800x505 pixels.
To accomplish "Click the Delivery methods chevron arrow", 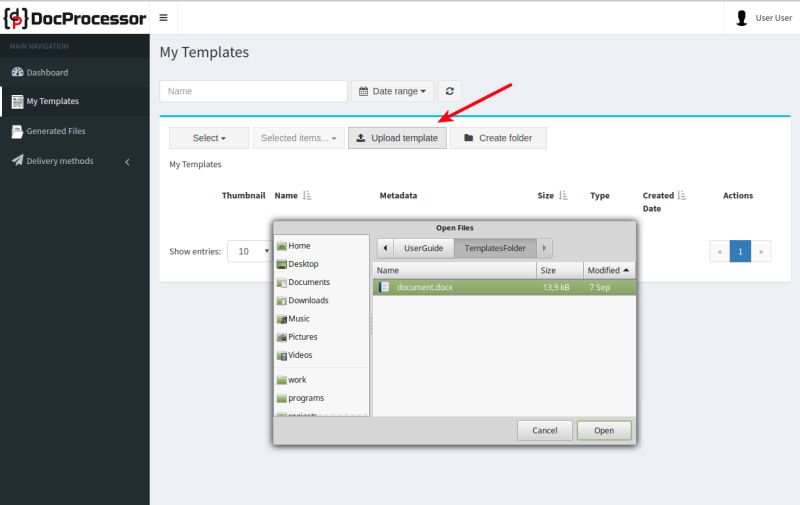I will coord(128,162).
